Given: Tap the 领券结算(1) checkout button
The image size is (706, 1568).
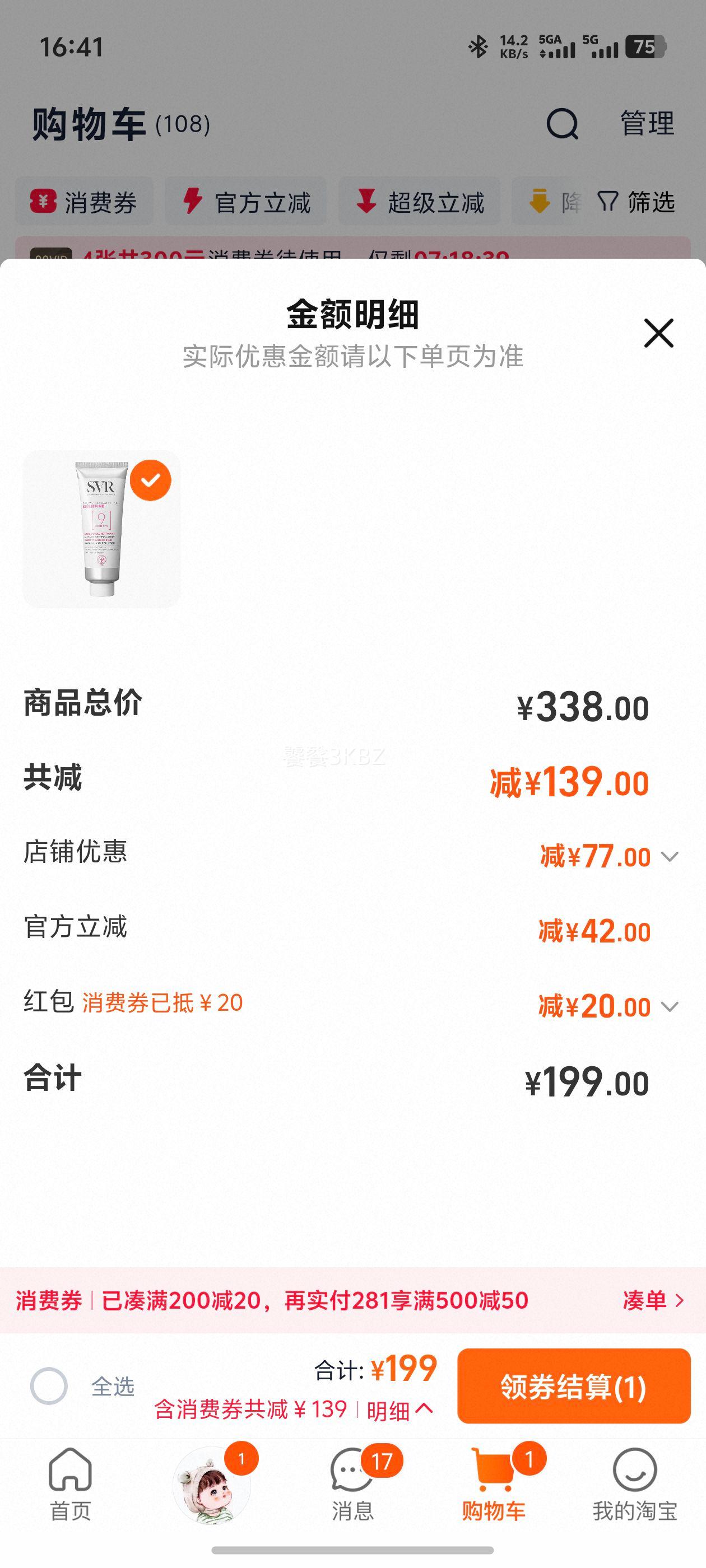Looking at the screenshot, I should pyautogui.click(x=574, y=1386).
